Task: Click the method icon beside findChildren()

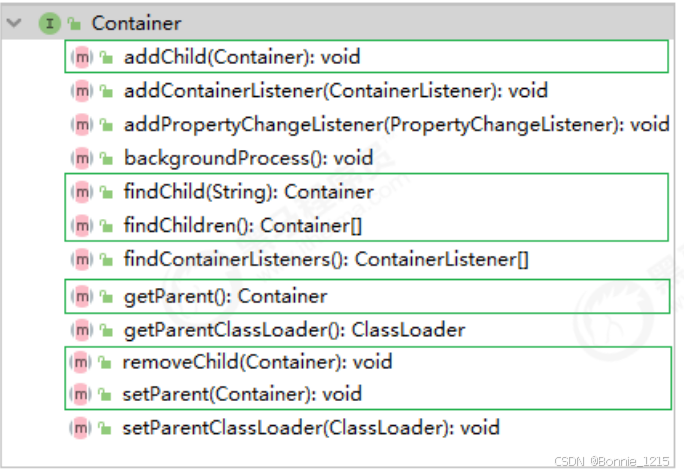Action: [x=82, y=226]
